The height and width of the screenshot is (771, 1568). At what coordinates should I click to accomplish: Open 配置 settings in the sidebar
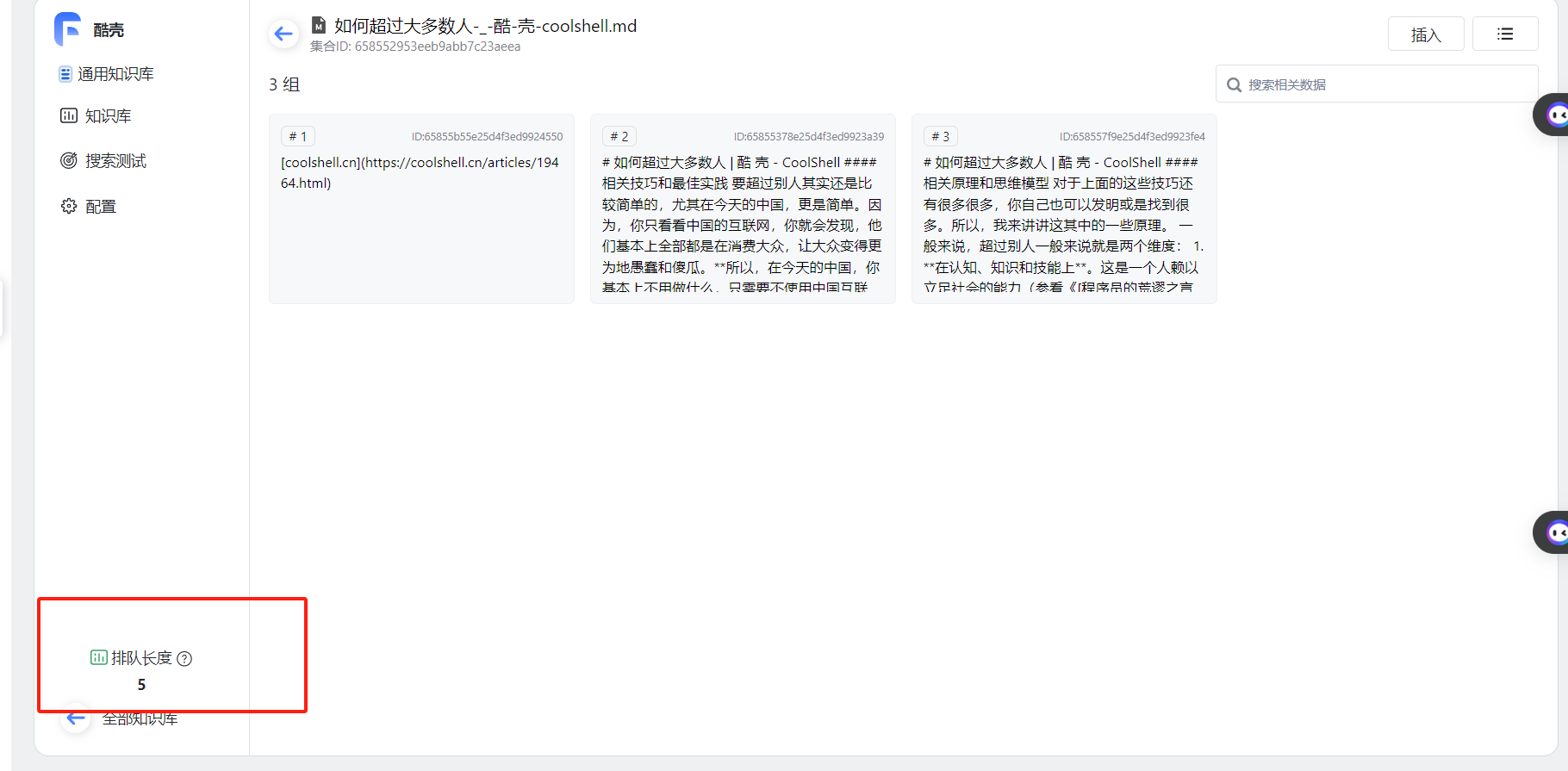tap(88, 207)
